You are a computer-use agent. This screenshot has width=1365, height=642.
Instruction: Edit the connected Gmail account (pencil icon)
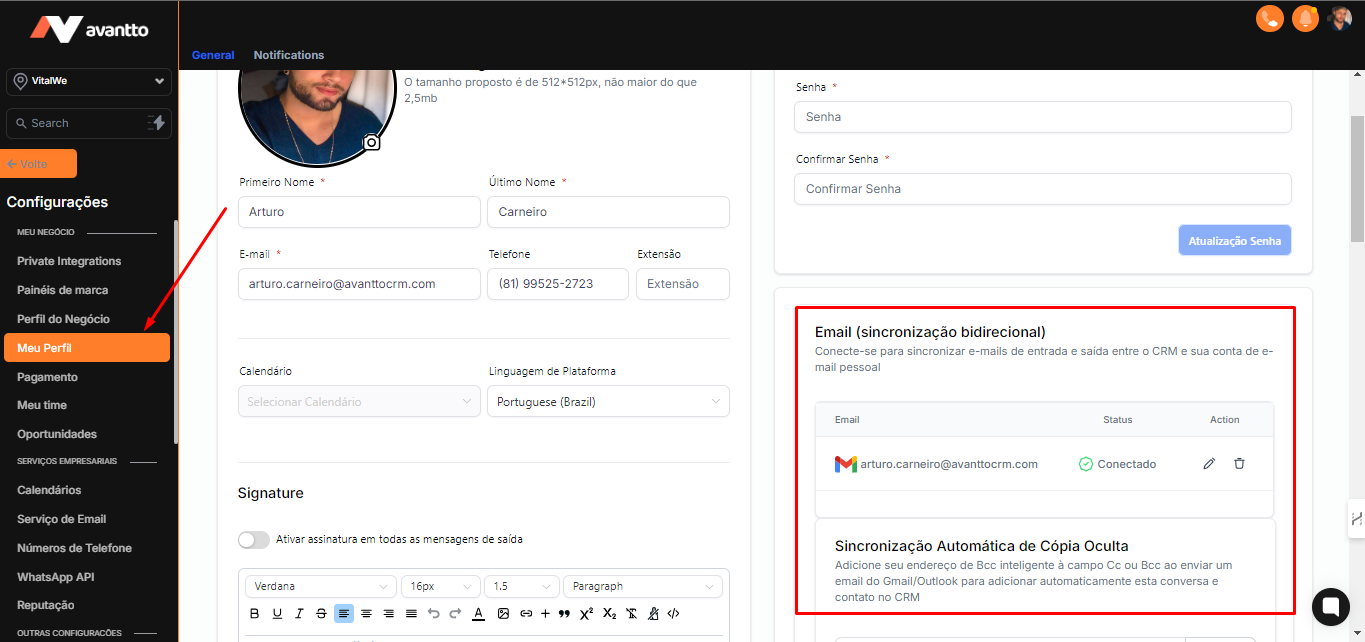[x=1209, y=464]
